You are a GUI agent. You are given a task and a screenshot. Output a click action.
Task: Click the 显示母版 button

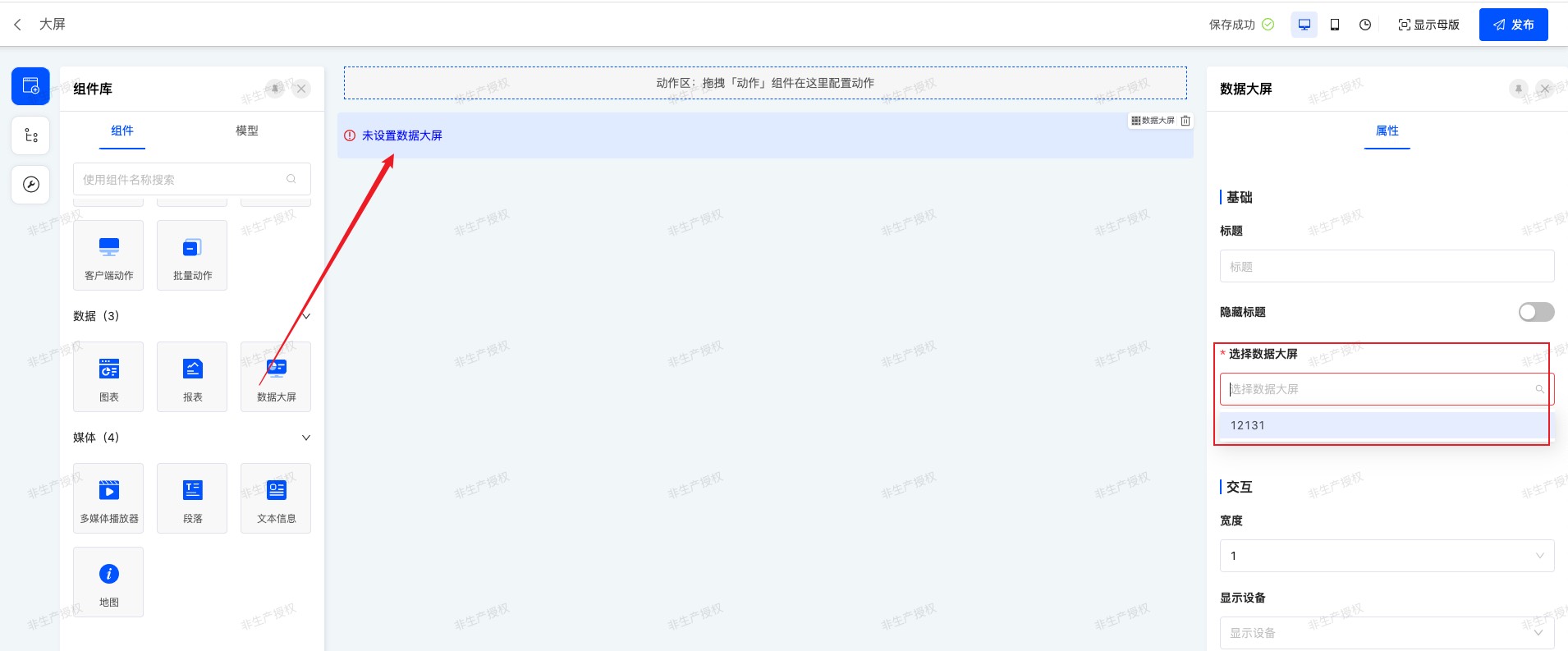pos(1429,25)
